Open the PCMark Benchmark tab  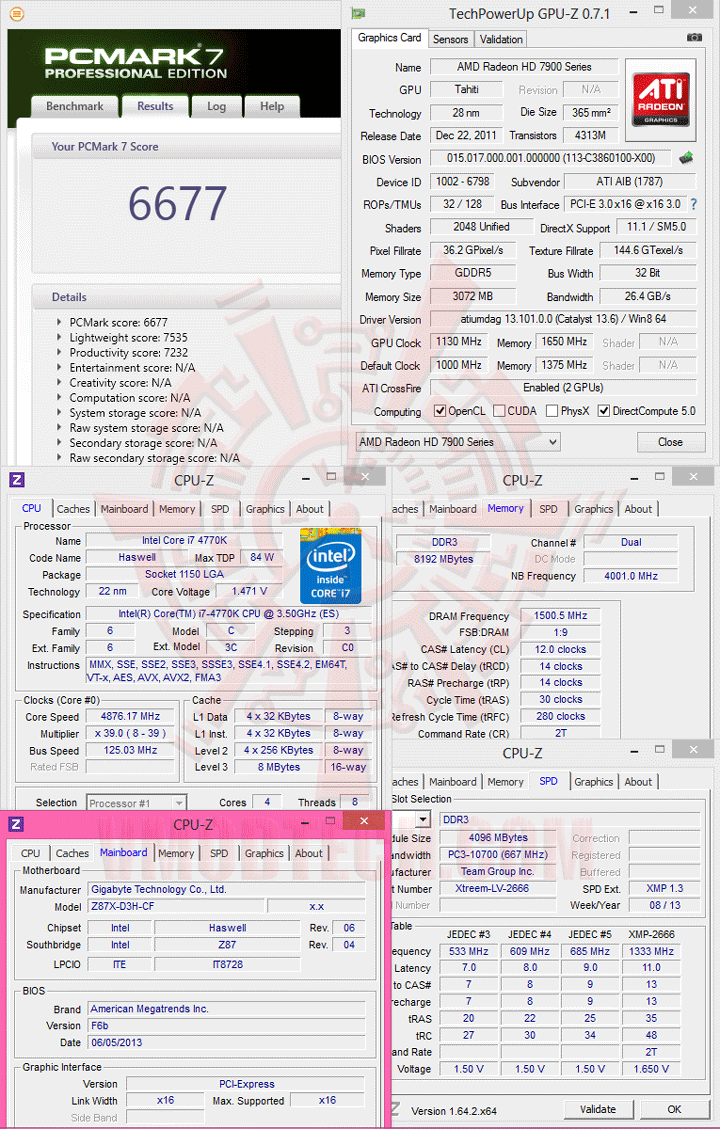pyautogui.click(x=74, y=107)
